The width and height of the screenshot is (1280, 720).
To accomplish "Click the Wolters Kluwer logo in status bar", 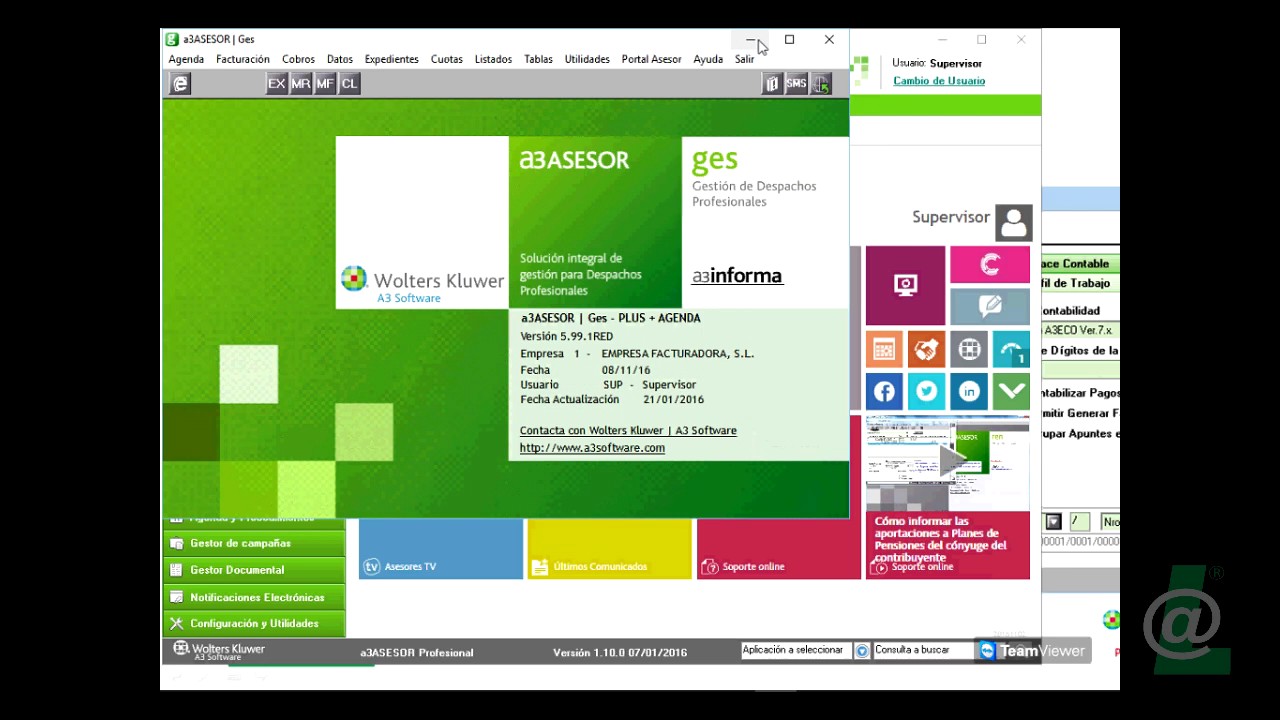I will [x=219, y=651].
